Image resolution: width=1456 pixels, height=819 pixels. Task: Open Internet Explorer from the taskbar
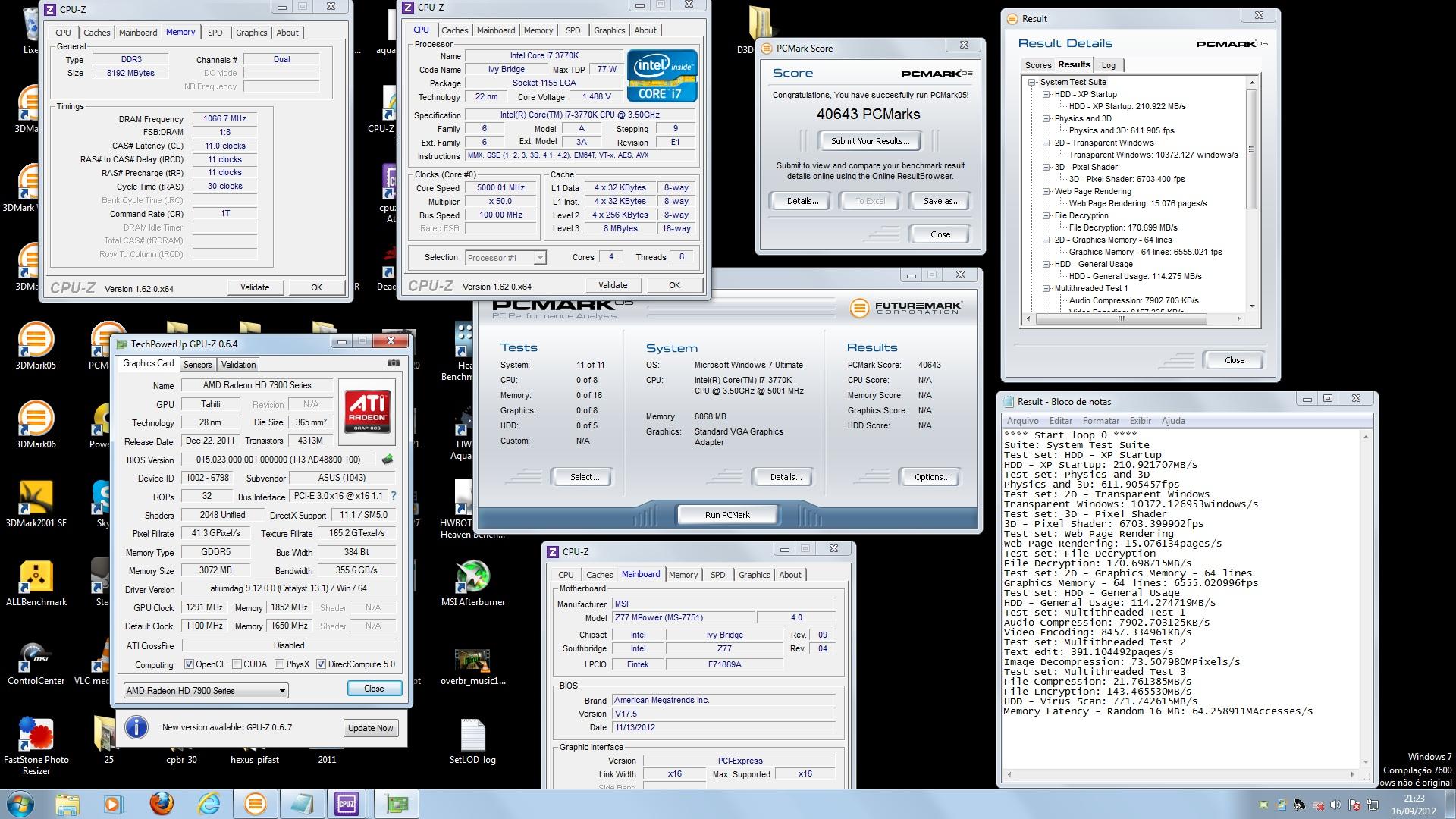click(x=208, y=804)
